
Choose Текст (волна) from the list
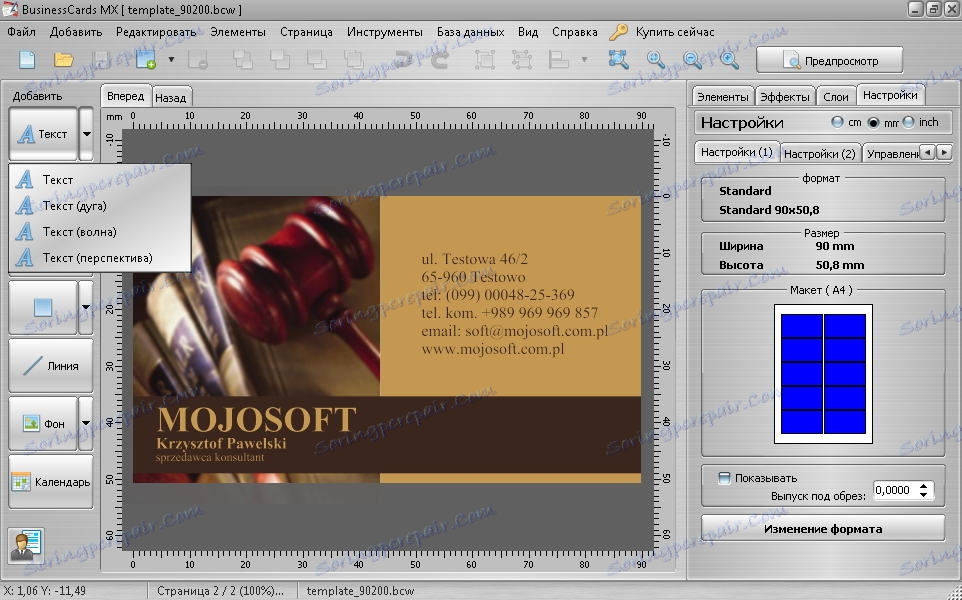pos(79,232)
